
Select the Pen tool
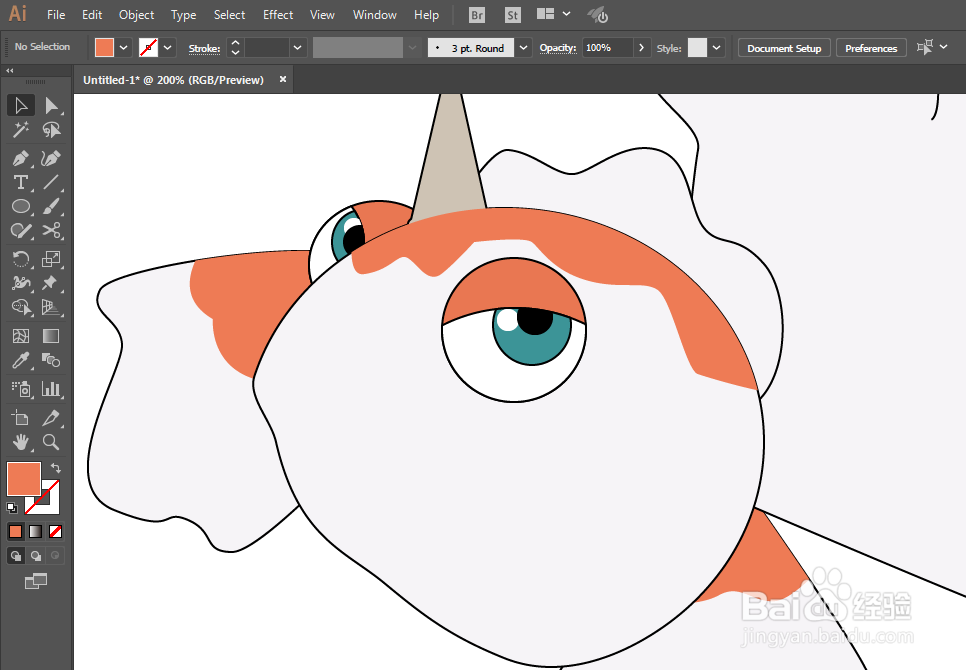pyautogui.click(x=21, y=158)
